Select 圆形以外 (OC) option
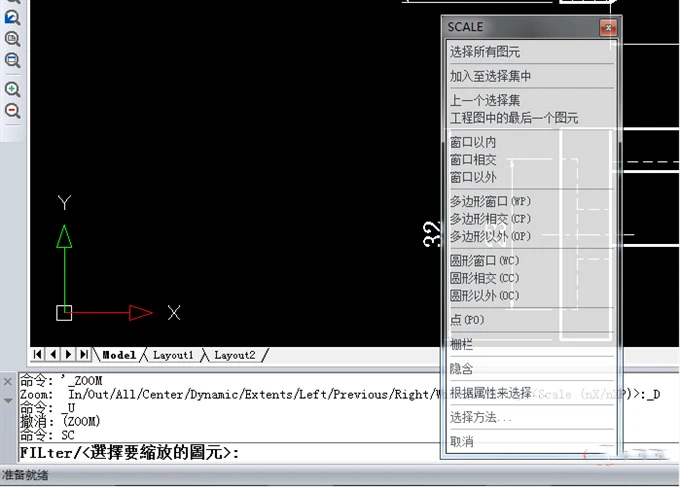The width and height of the screenshot is (680, 487). coord(530,296)
